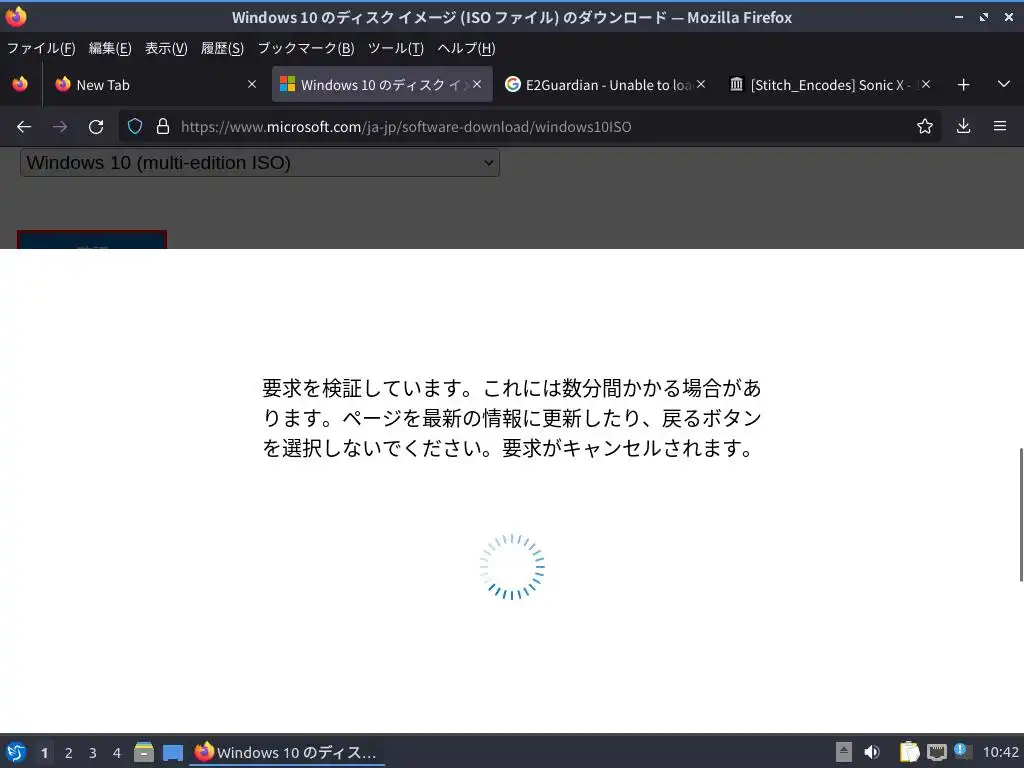Close the Firefox window
This screenshot has width=1024, height=768.
click(1008, 17)
